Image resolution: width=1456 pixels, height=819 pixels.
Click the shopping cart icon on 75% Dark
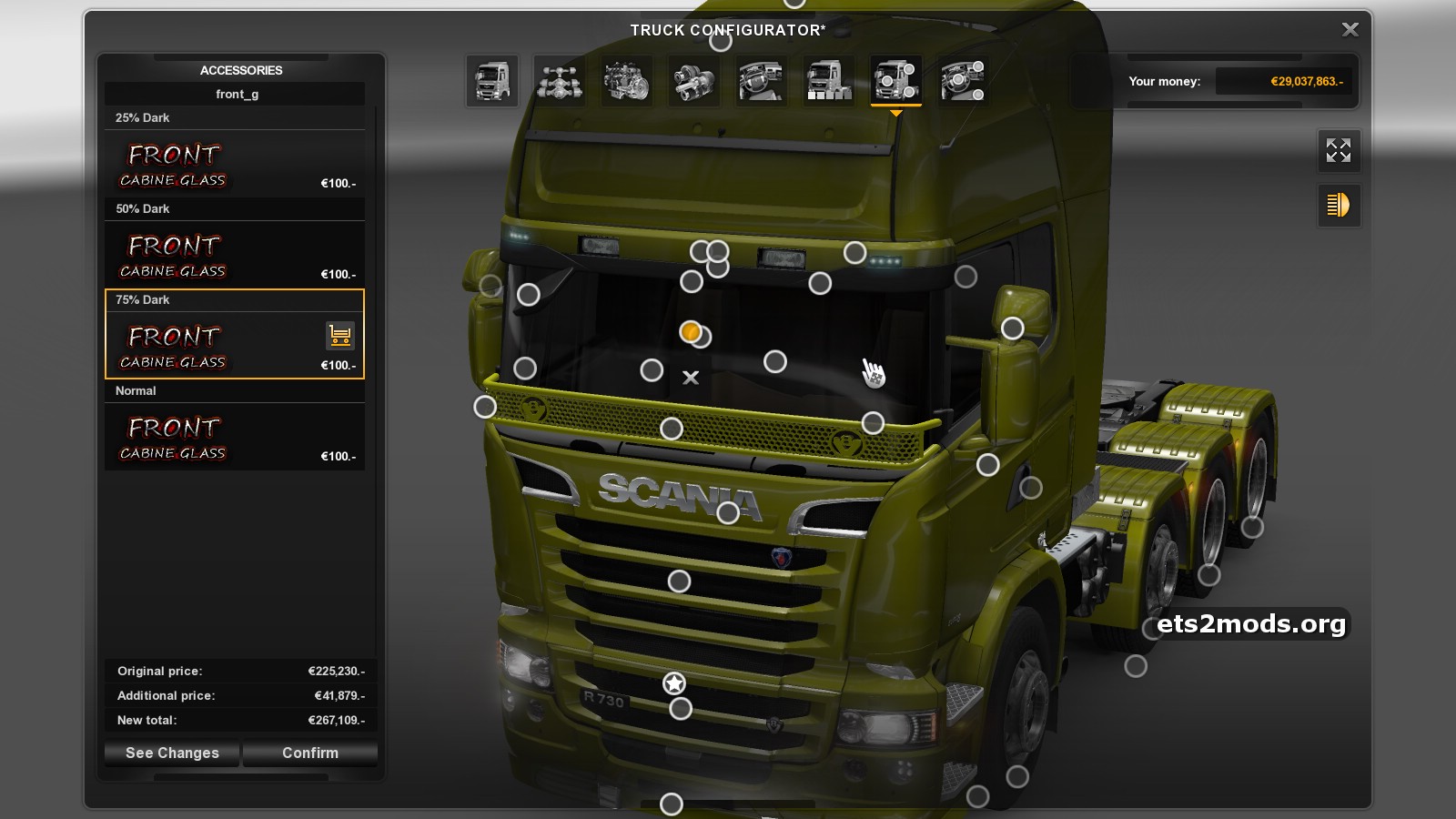pos(340,336)
